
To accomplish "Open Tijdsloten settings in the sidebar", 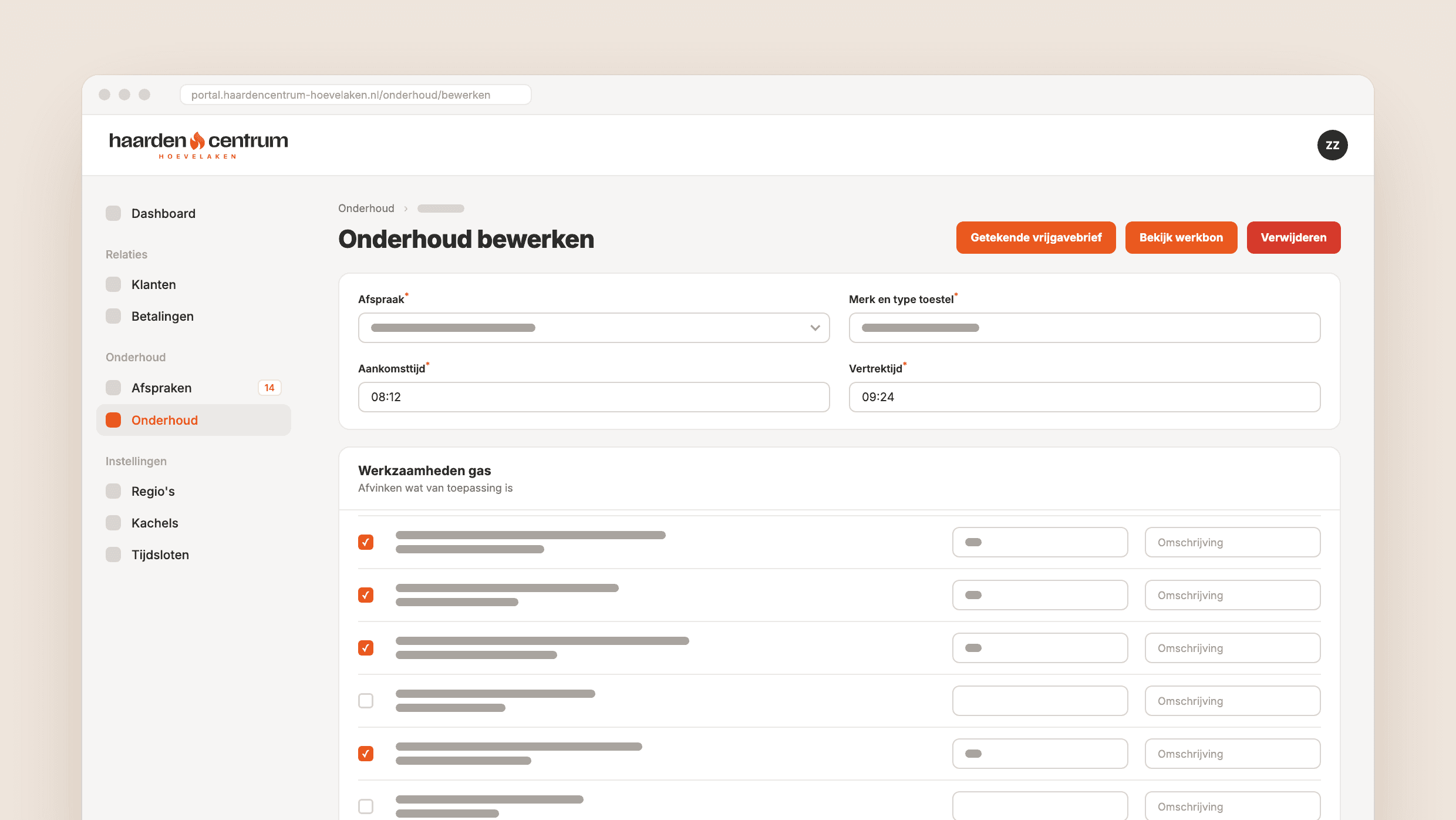I will click(194, 554).
